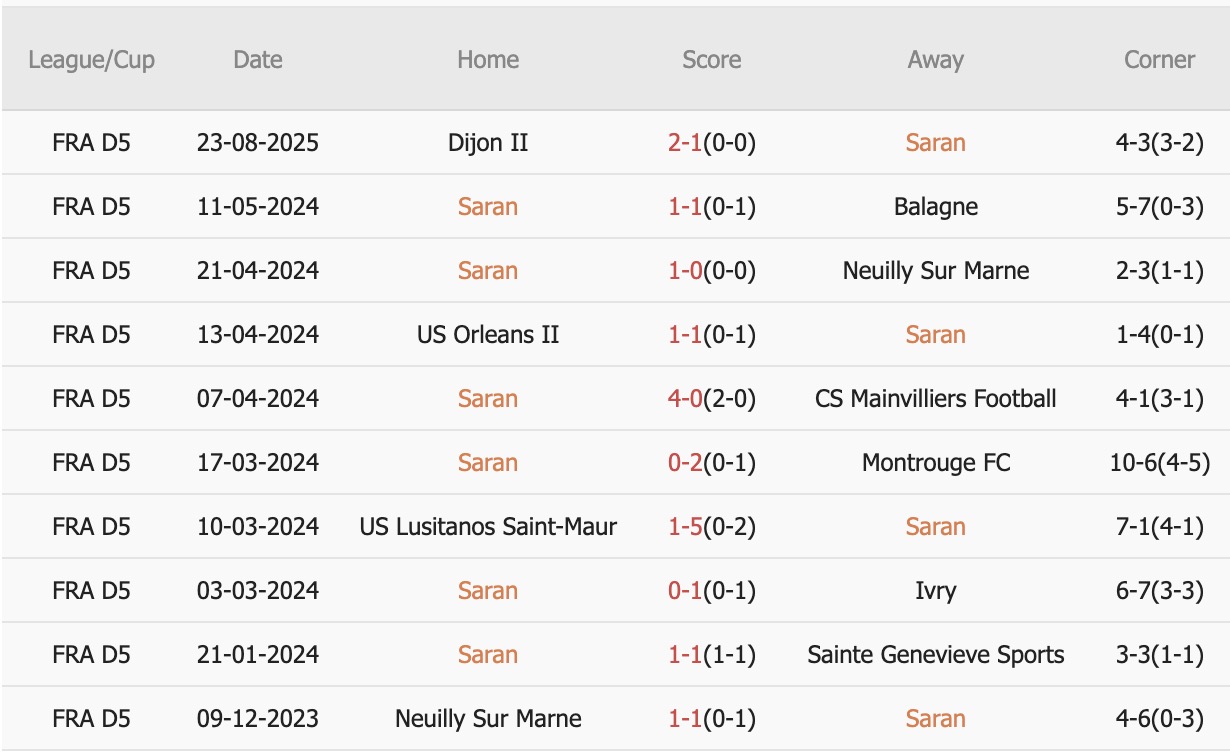1230x754 pixels.
Task: Open the 2-1 score for Dijon II match
Action: point(685,143)
